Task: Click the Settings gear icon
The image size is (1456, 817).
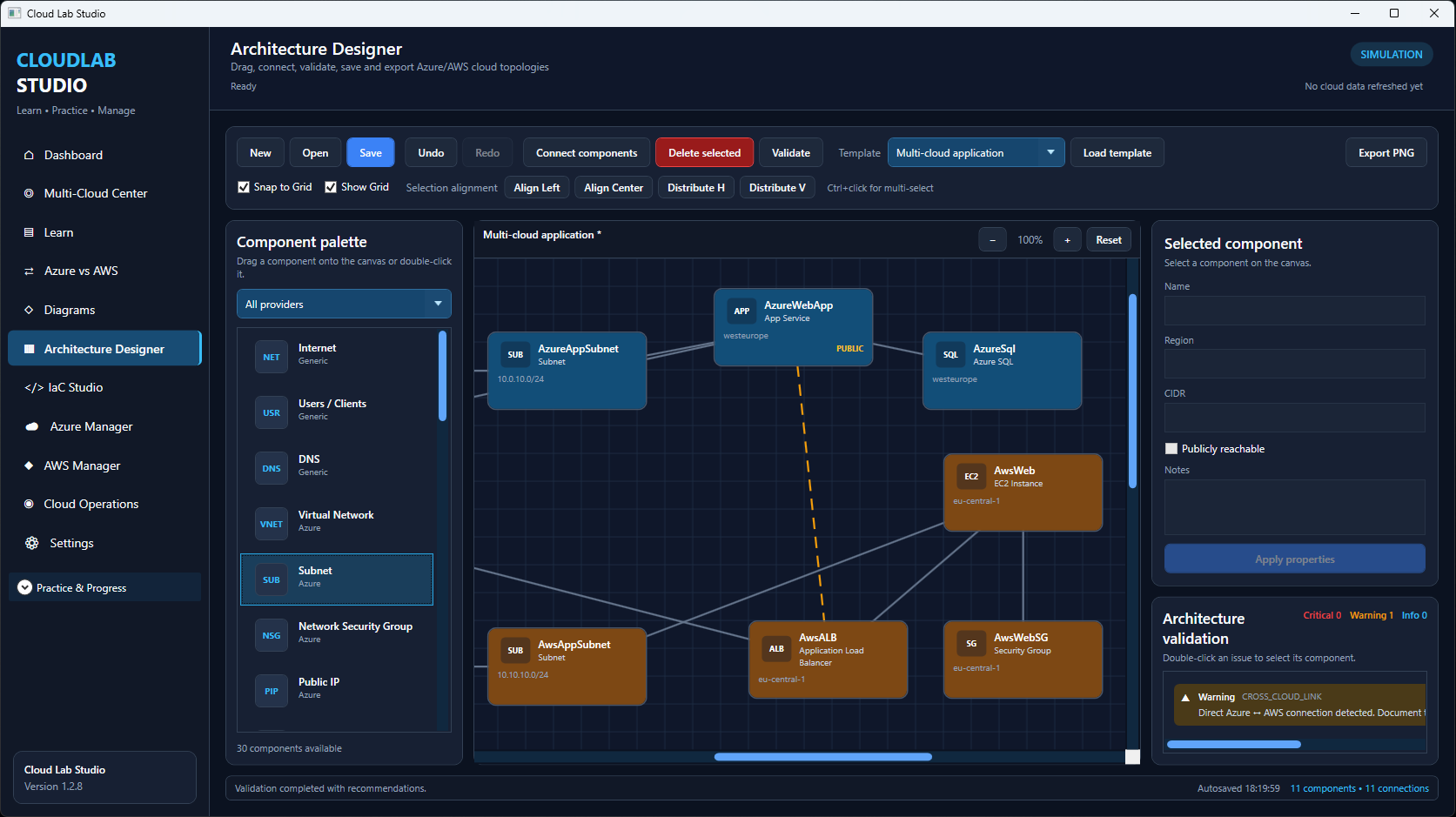Action: pyautogui.click(x=32, y=543)
